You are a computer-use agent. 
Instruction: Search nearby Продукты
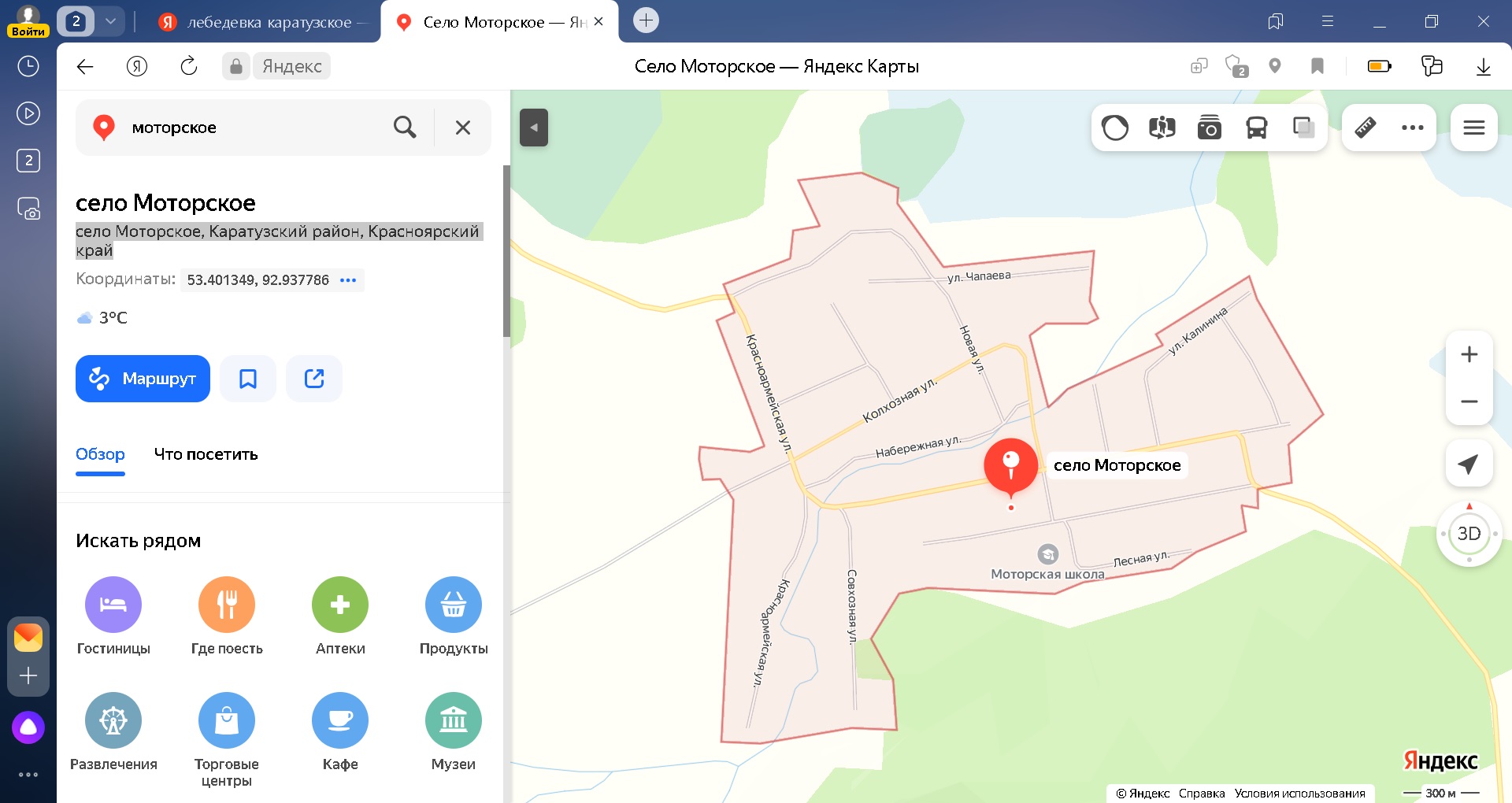(x=454, y=616)
